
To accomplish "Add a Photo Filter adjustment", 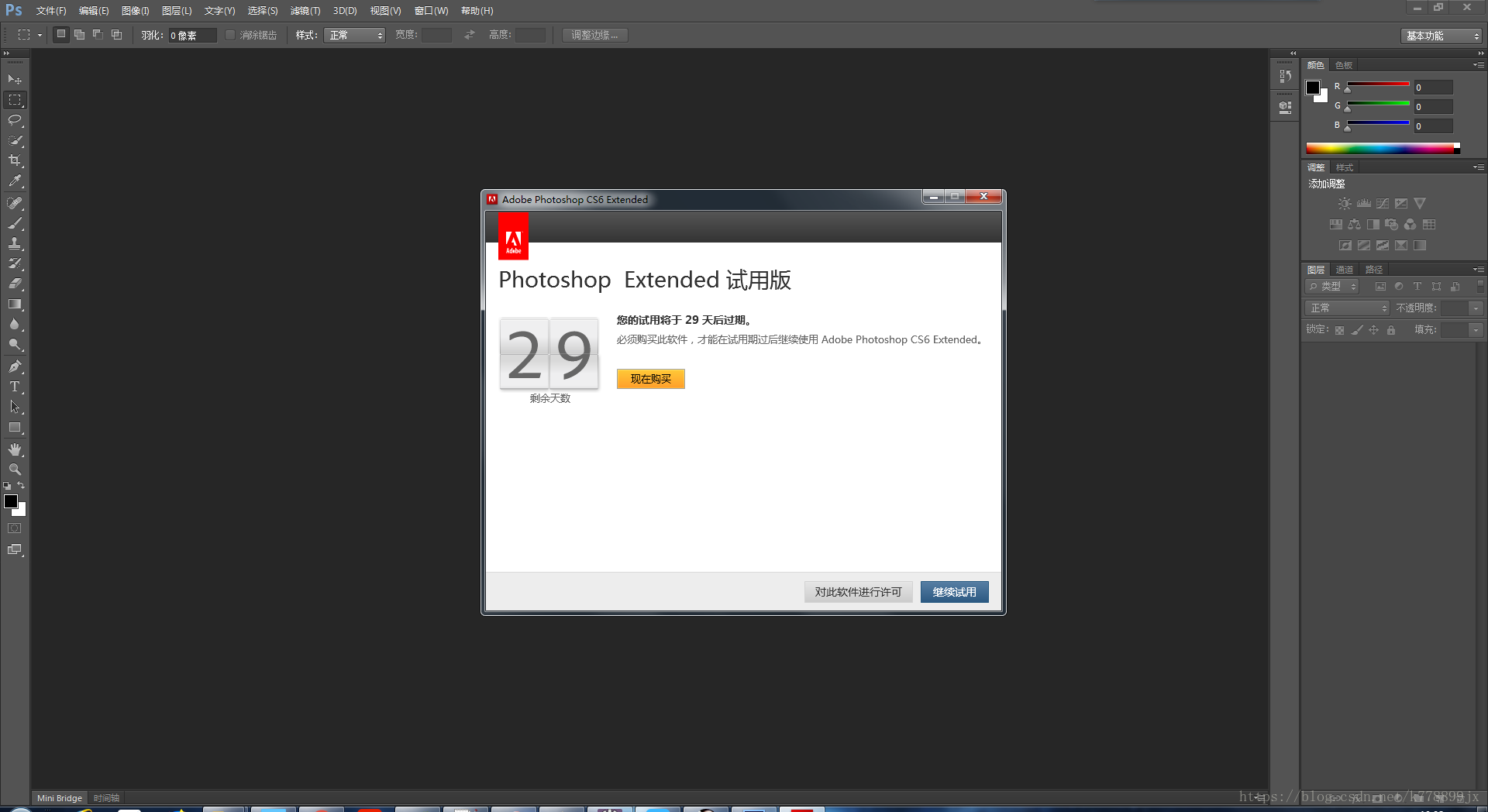I will pyautogui.click(x=1392, y=225).
